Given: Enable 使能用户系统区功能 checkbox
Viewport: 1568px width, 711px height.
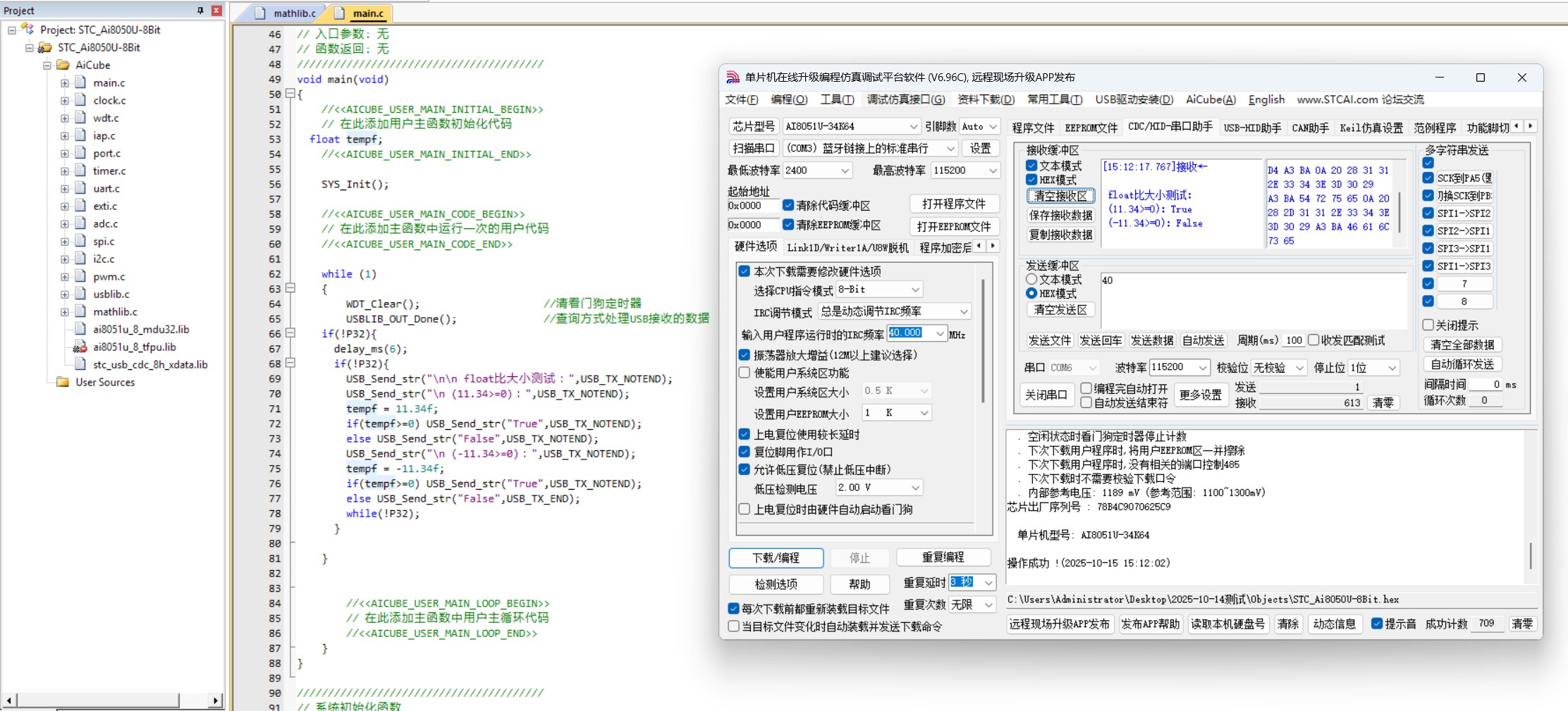Looking at the screenshot, I should 745,373.
